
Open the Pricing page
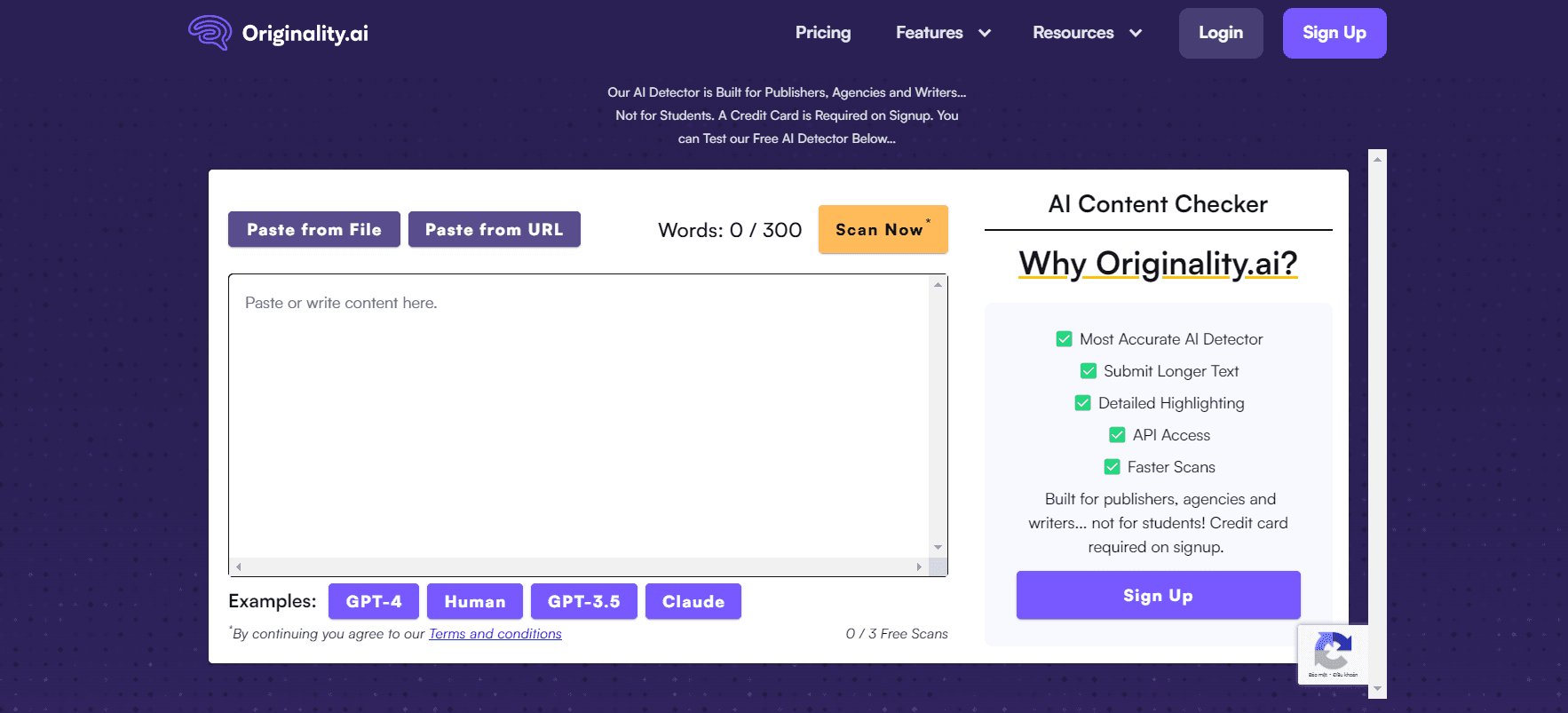[822, 33]
